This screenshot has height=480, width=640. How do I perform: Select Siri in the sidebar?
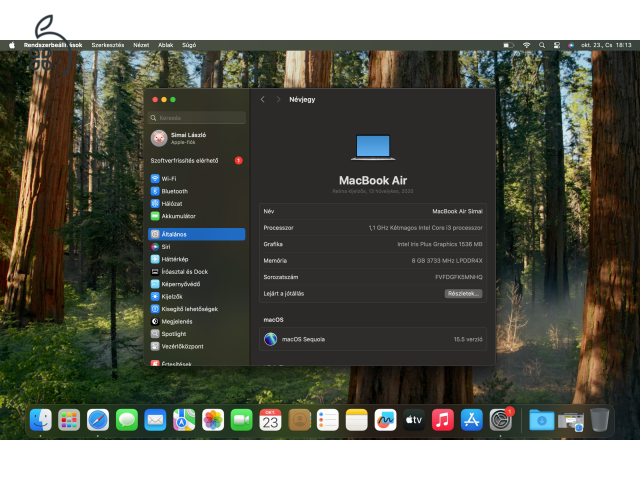tap(166, 246)
